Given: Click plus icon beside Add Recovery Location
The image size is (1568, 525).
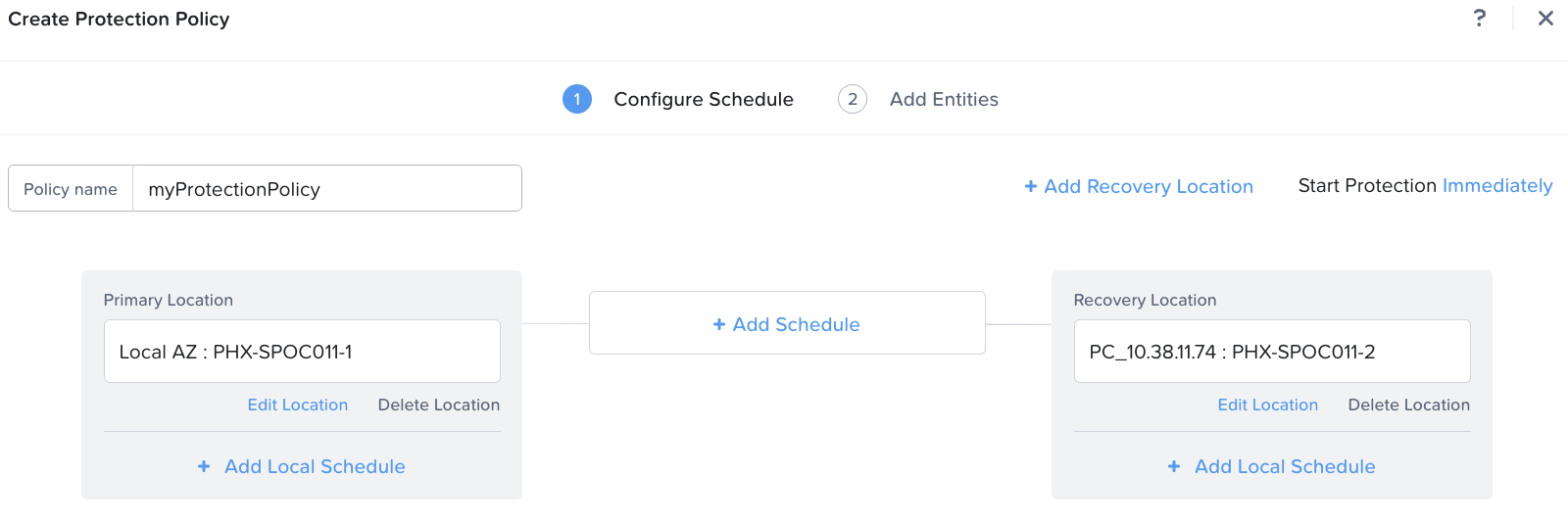Looking at the screenshot, I should click(1031, 186).
